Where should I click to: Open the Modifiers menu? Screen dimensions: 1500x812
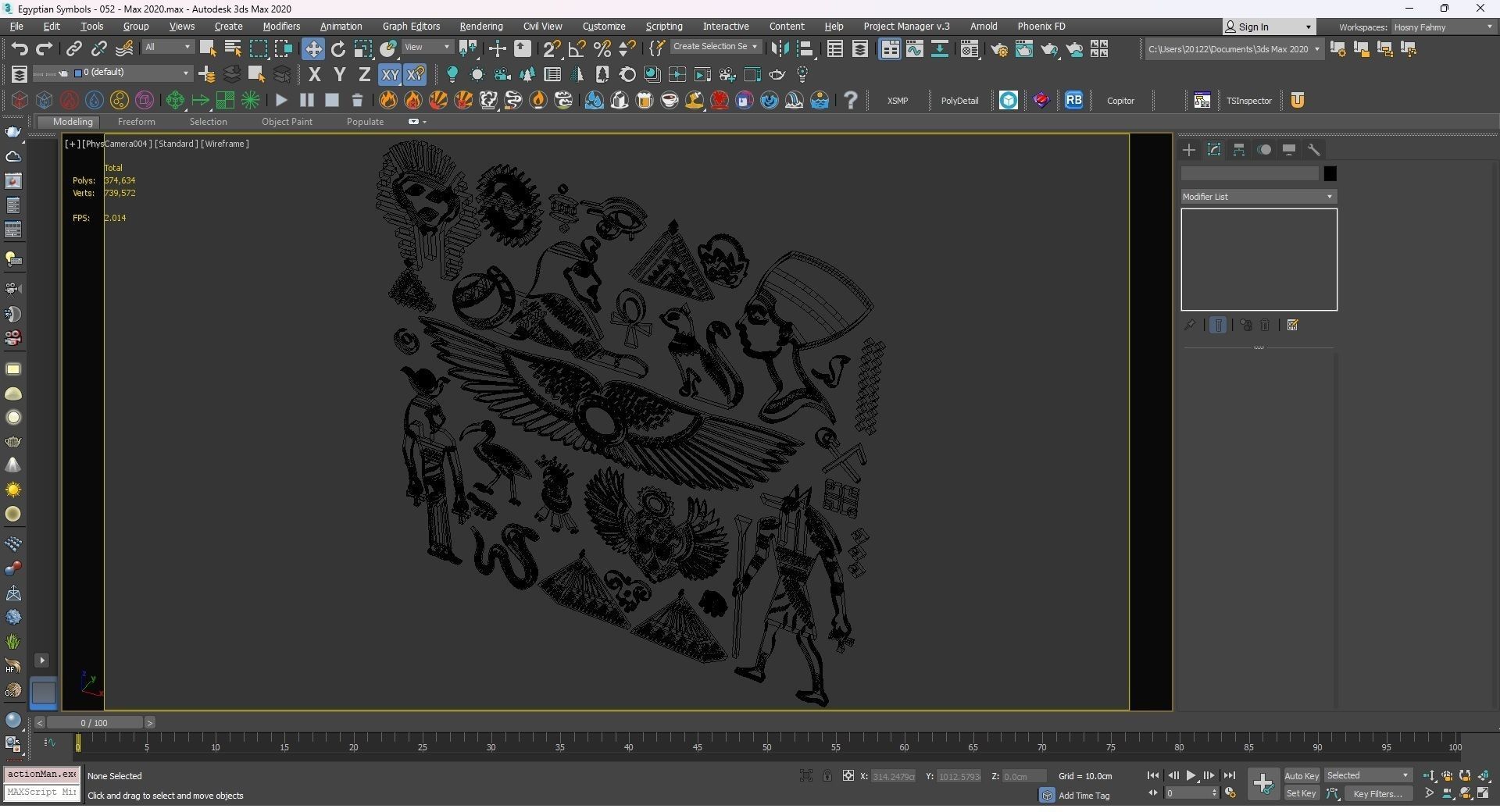point(281,27)
